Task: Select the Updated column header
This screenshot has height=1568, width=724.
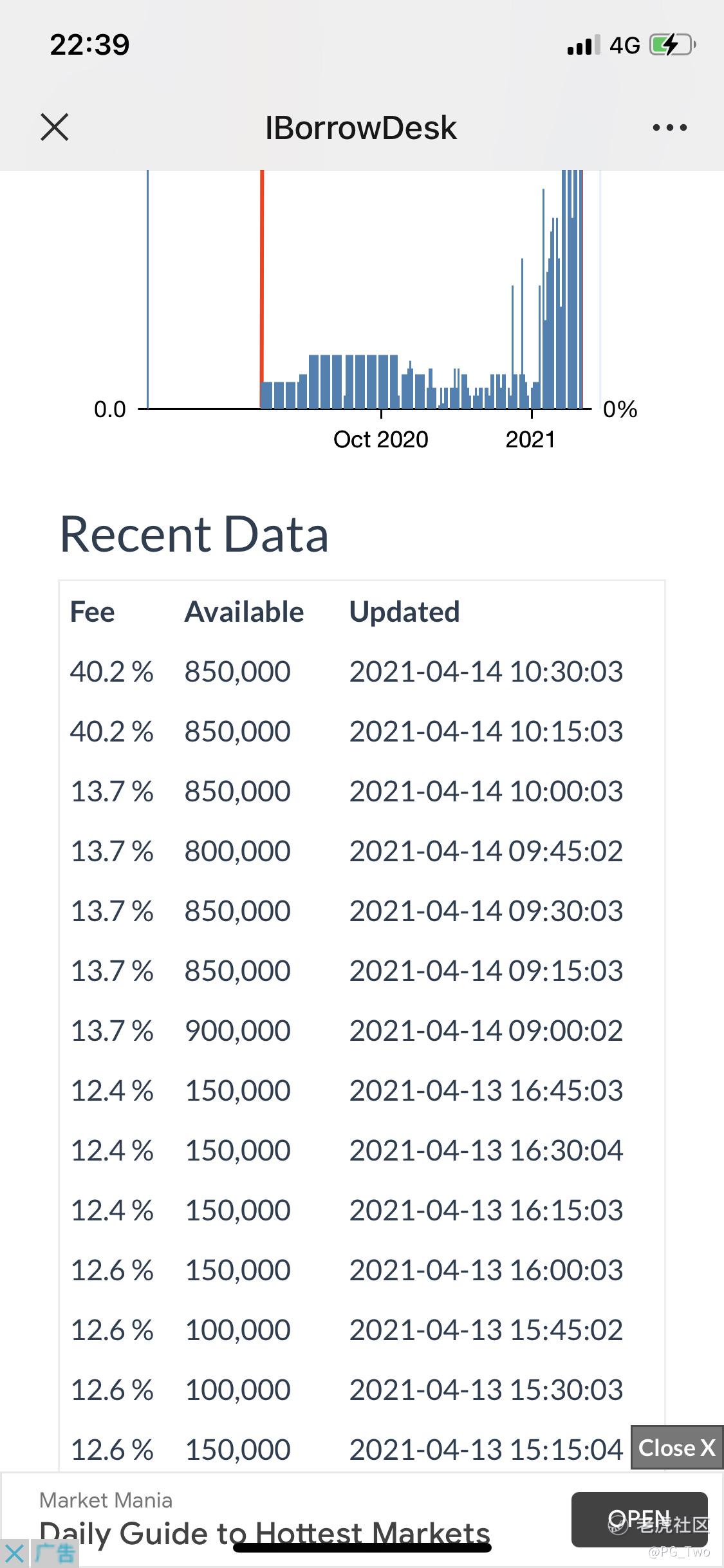Action: [404, 611]
